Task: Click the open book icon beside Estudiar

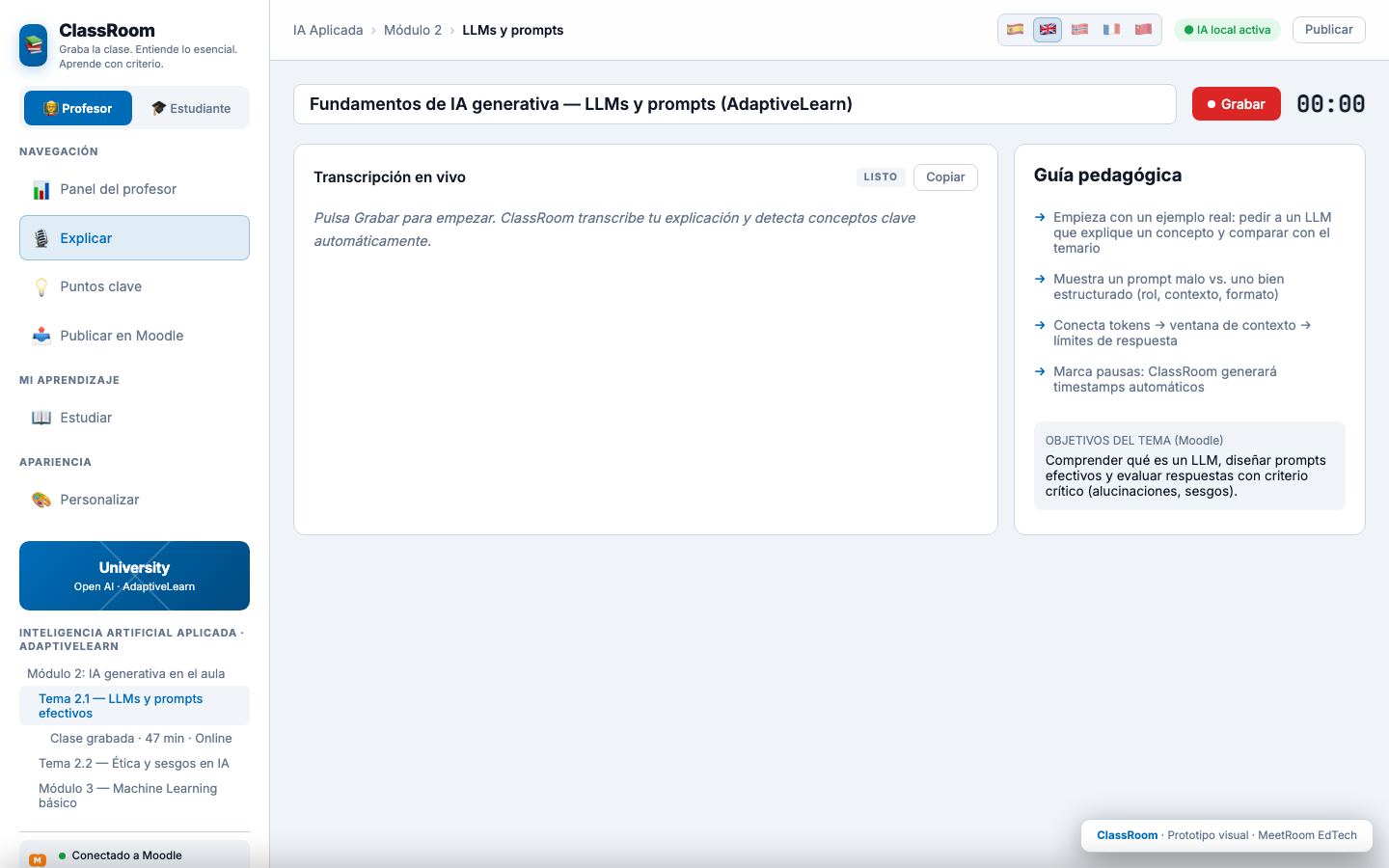Action: click(x=41, y=418)
